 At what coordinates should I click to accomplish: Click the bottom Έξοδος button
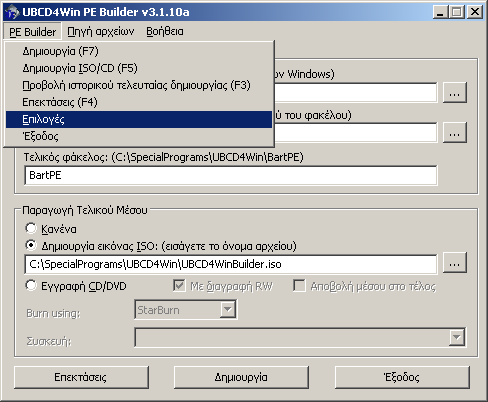click(x=402, y=377)
